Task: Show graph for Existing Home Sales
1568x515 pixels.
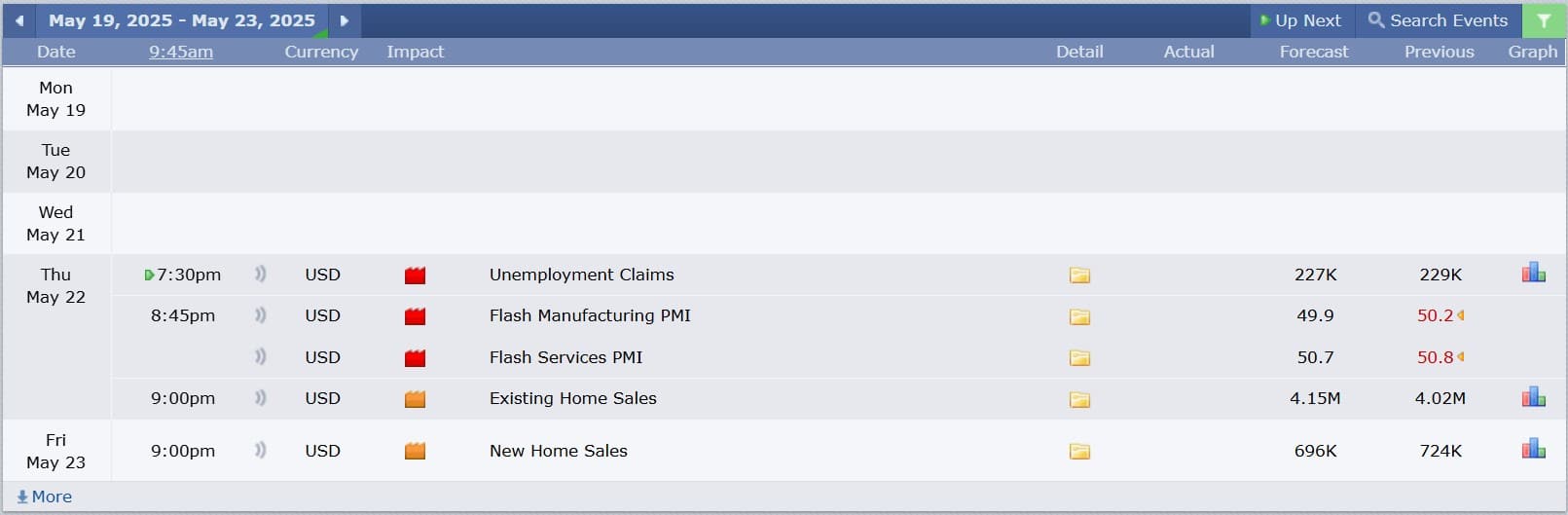Action: [x=1533, y=396]
